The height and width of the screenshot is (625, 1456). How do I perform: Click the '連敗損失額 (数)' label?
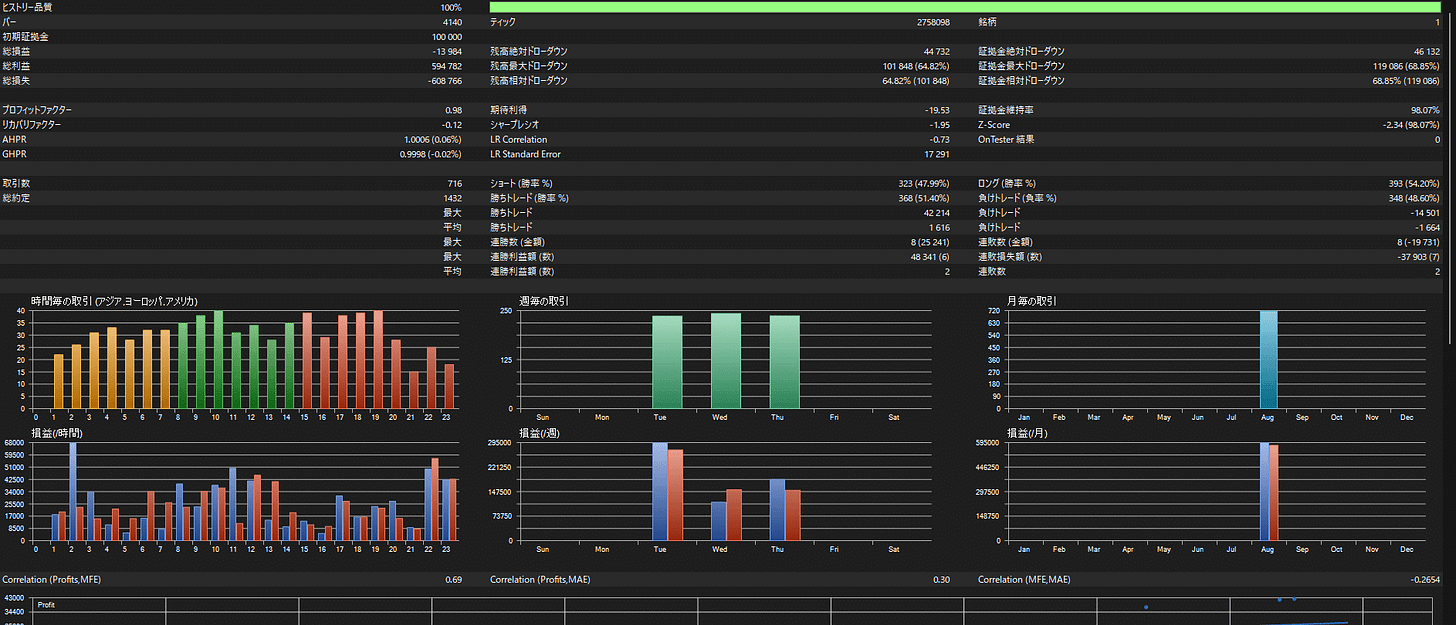click(x=1010, y=257)
